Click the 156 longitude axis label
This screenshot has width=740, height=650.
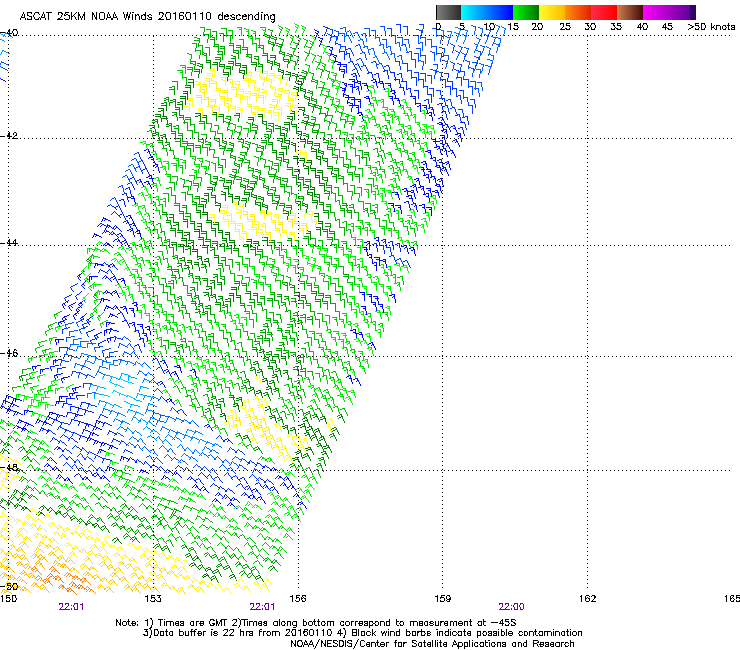(298, 599)
